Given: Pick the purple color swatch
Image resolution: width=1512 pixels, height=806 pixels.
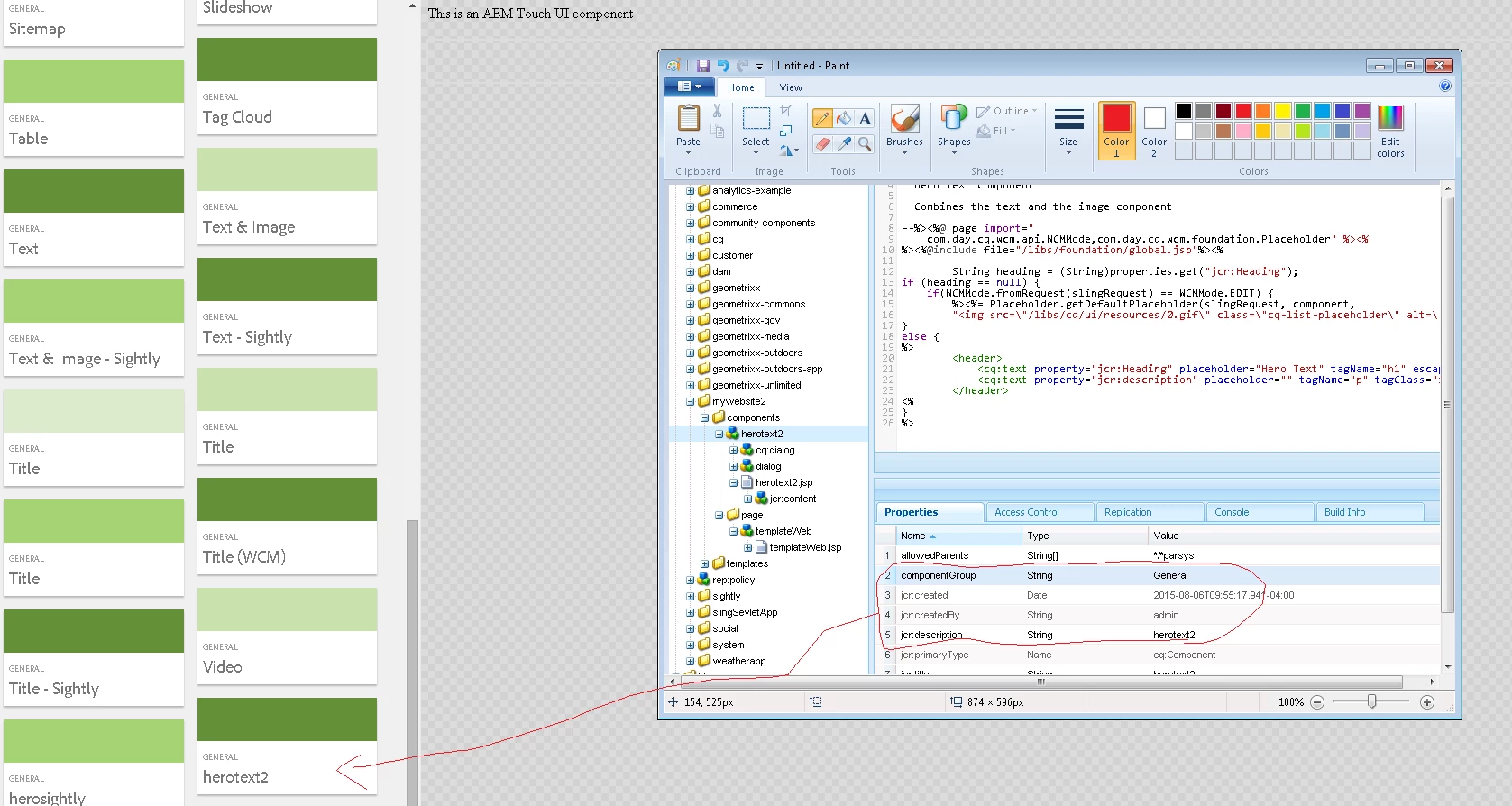Looking at the screenshot, I should pos(1362,111).
